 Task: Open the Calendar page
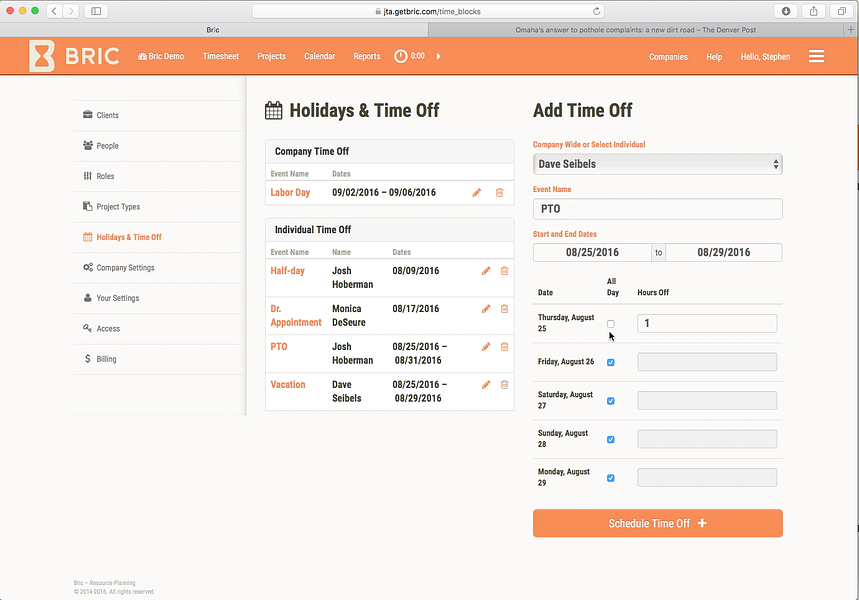coord(320,56)
